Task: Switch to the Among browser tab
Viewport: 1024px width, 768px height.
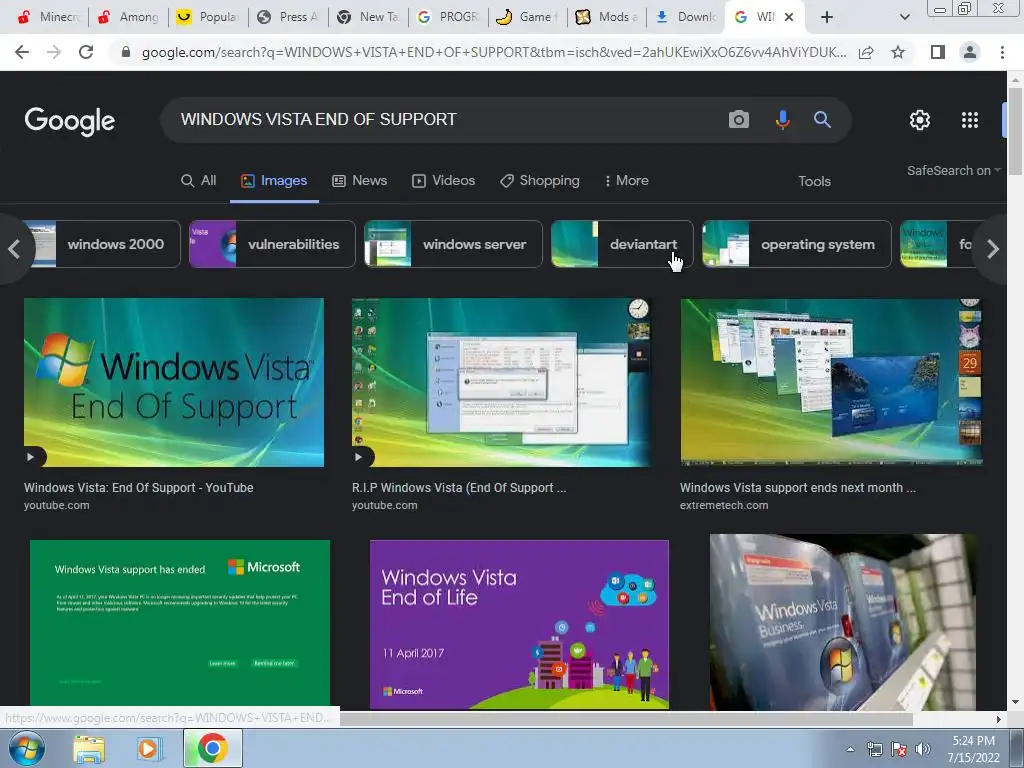Action: (128, 17)
